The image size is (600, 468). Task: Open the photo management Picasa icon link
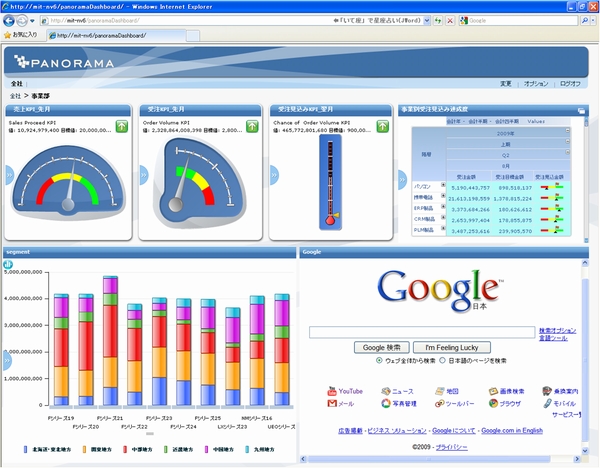[386, 403]
